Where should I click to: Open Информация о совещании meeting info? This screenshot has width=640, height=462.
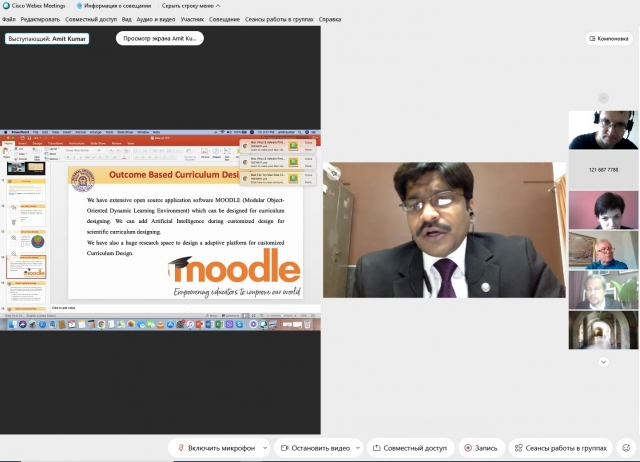pos(113,6)
